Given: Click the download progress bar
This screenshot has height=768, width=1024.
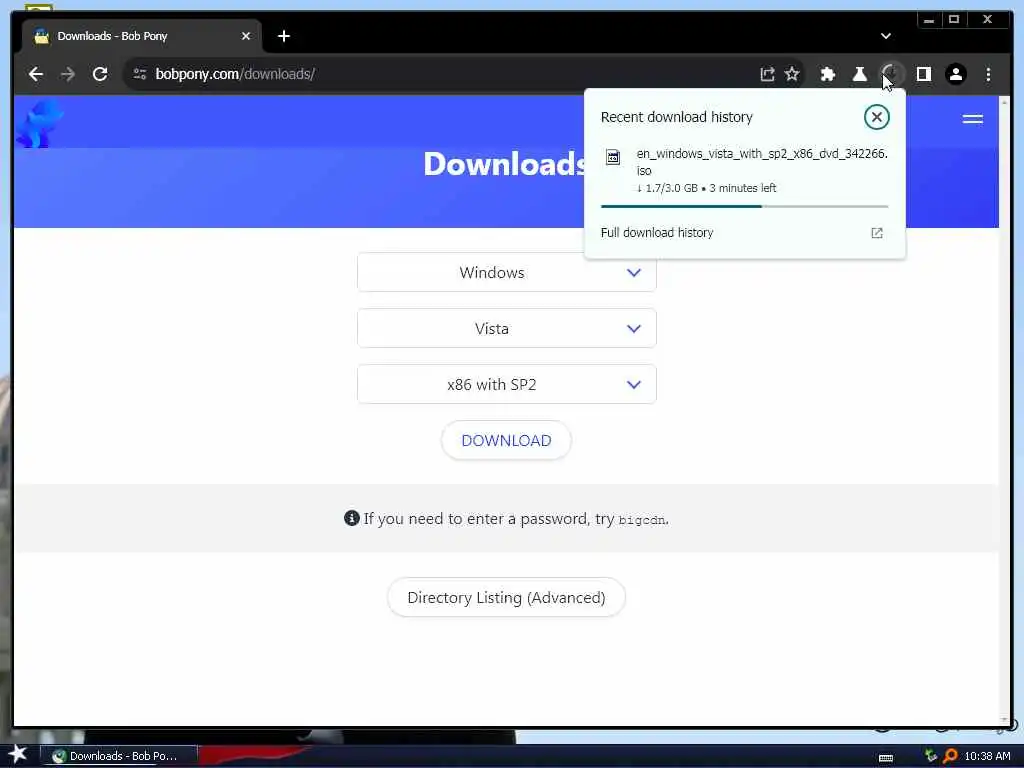Looking at the screenshot, I should [744, 206].
